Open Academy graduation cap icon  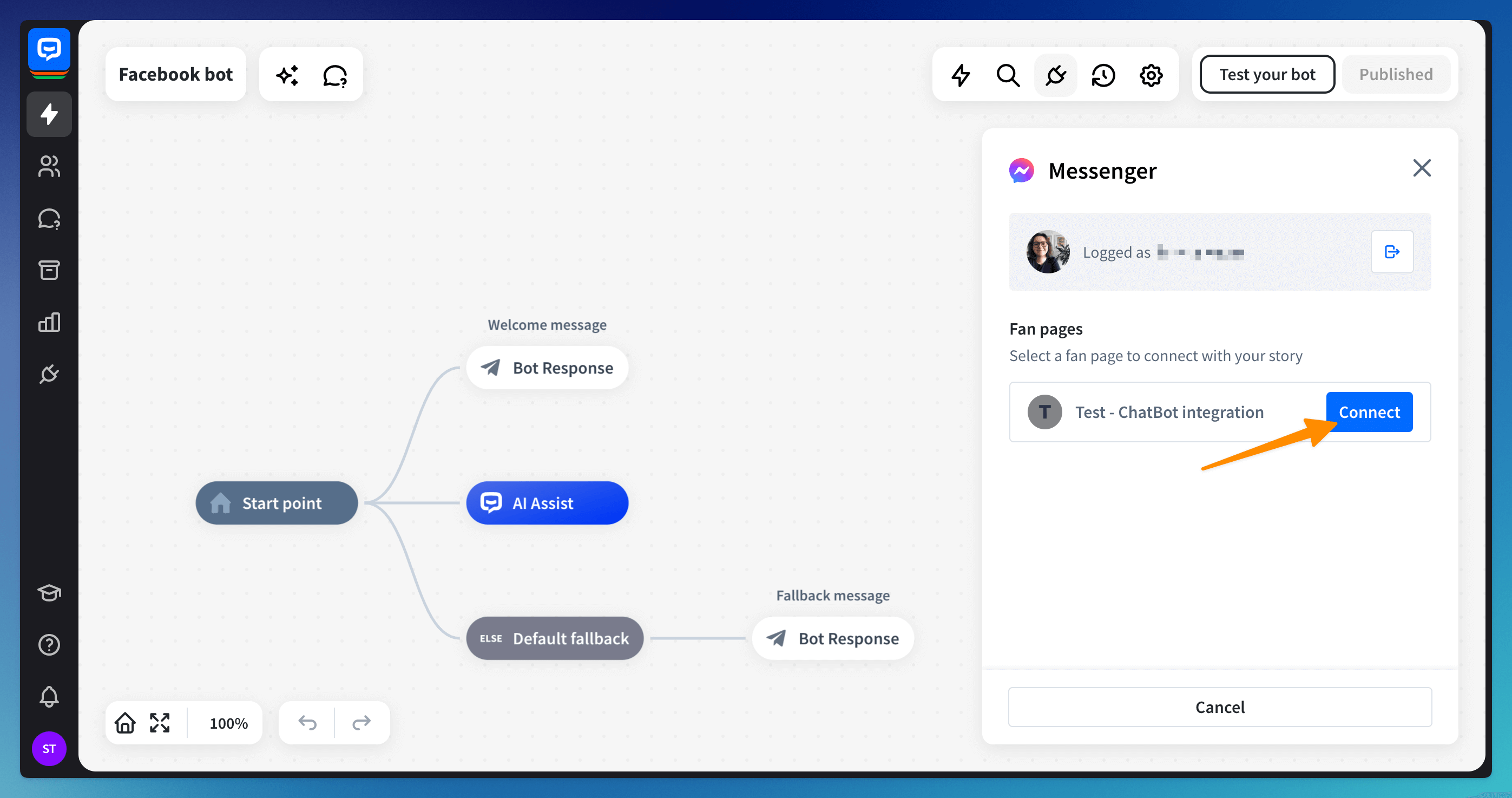pos(49,592)
